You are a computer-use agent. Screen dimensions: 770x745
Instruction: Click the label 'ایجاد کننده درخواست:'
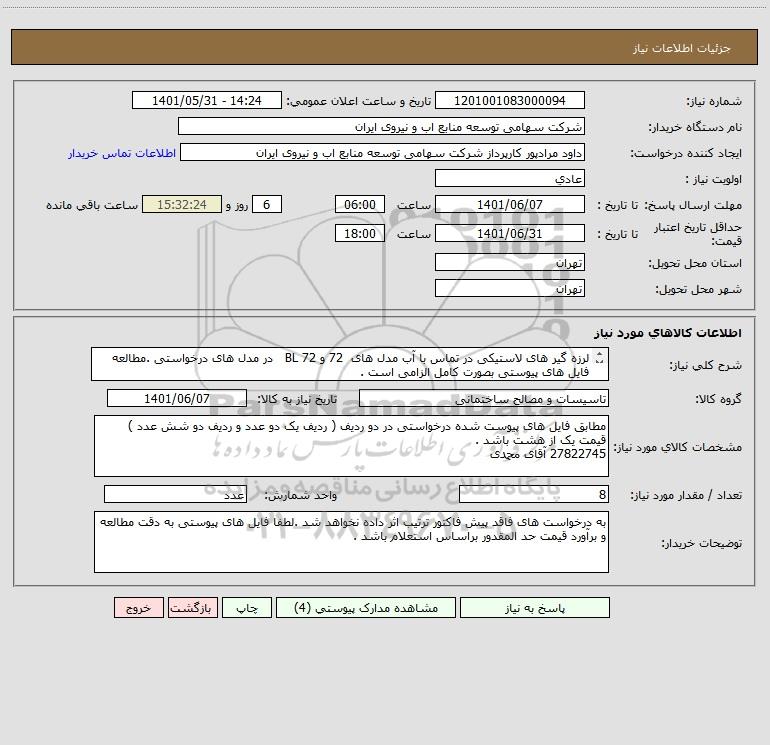tap(686, 154)
